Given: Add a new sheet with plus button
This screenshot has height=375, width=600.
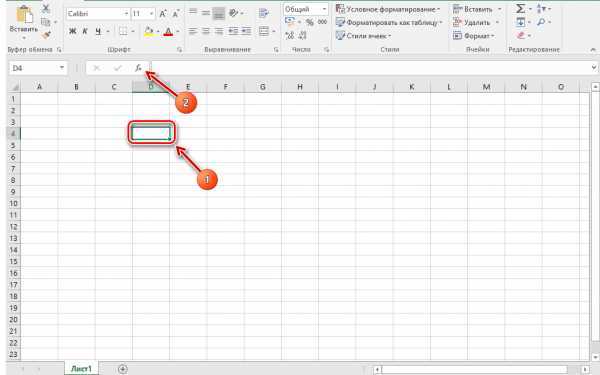Looking at the screenshot, I should pos(122,369).
